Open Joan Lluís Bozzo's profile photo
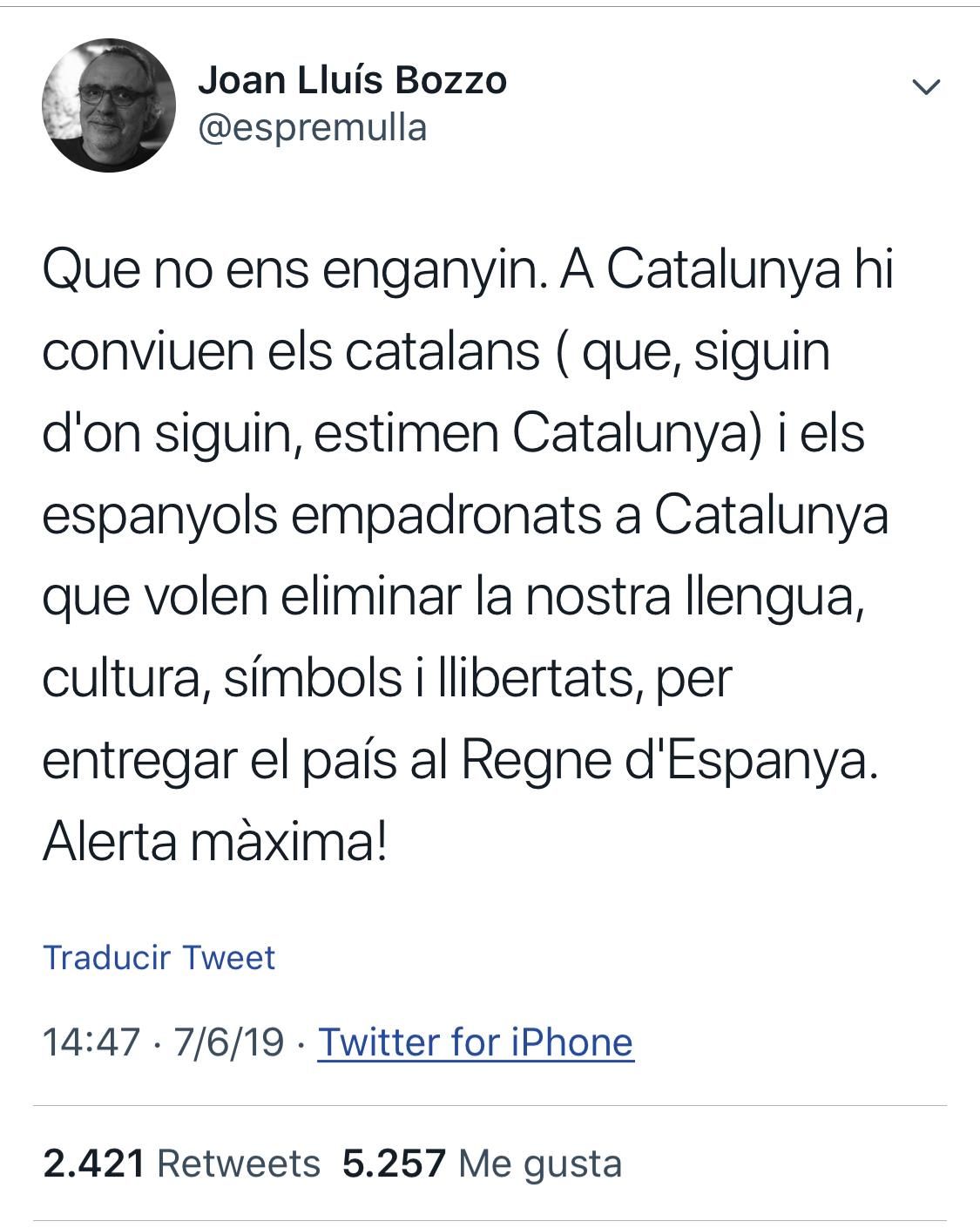The image size is (980, 1228). 109,105
